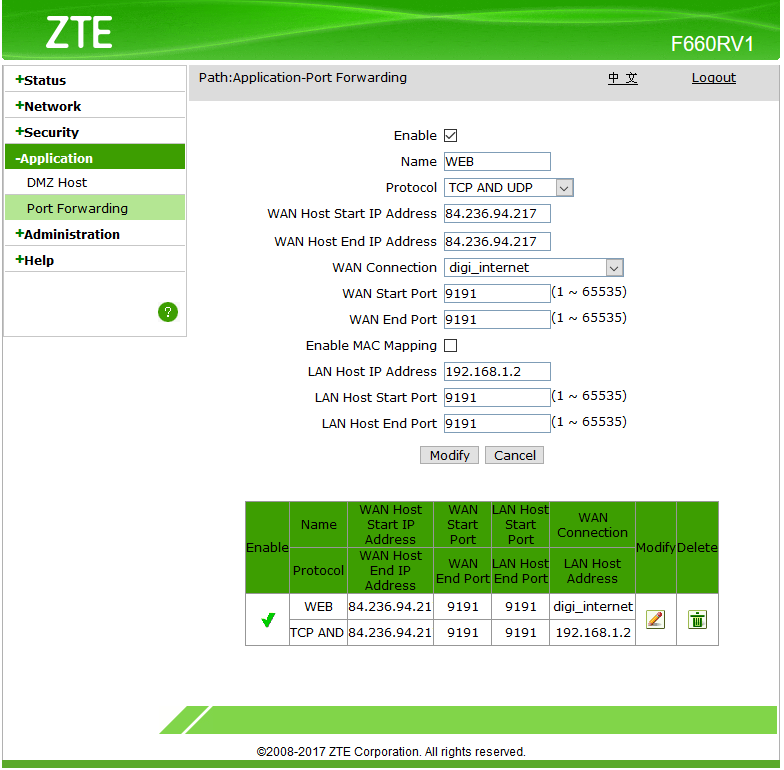Switch language via 中文 link
This screenshot has width=784, height=770.
(624, 78)
